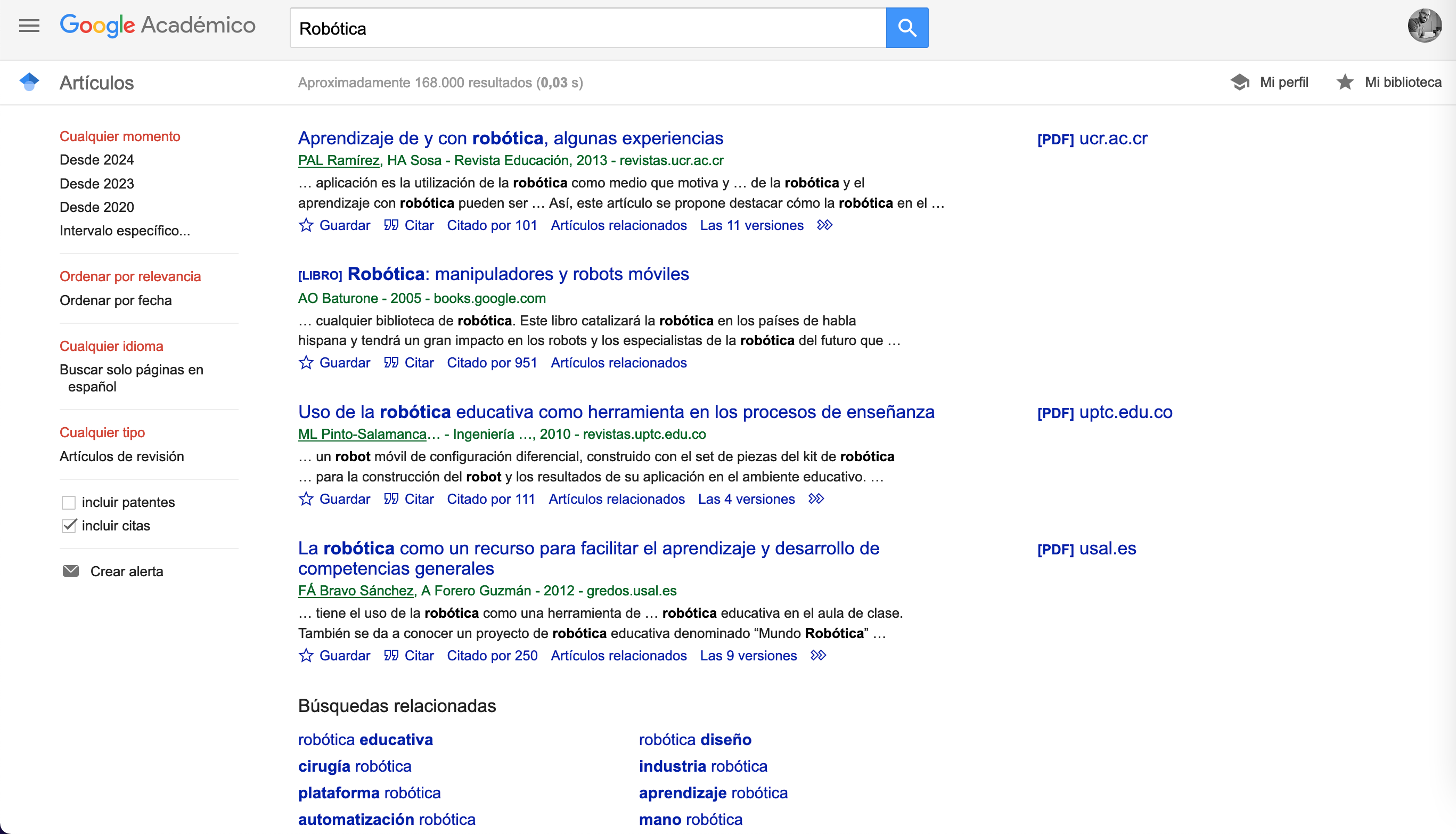Save the usal.es result with its star icon
The image size is (1456, 834).
coord(306,656)
